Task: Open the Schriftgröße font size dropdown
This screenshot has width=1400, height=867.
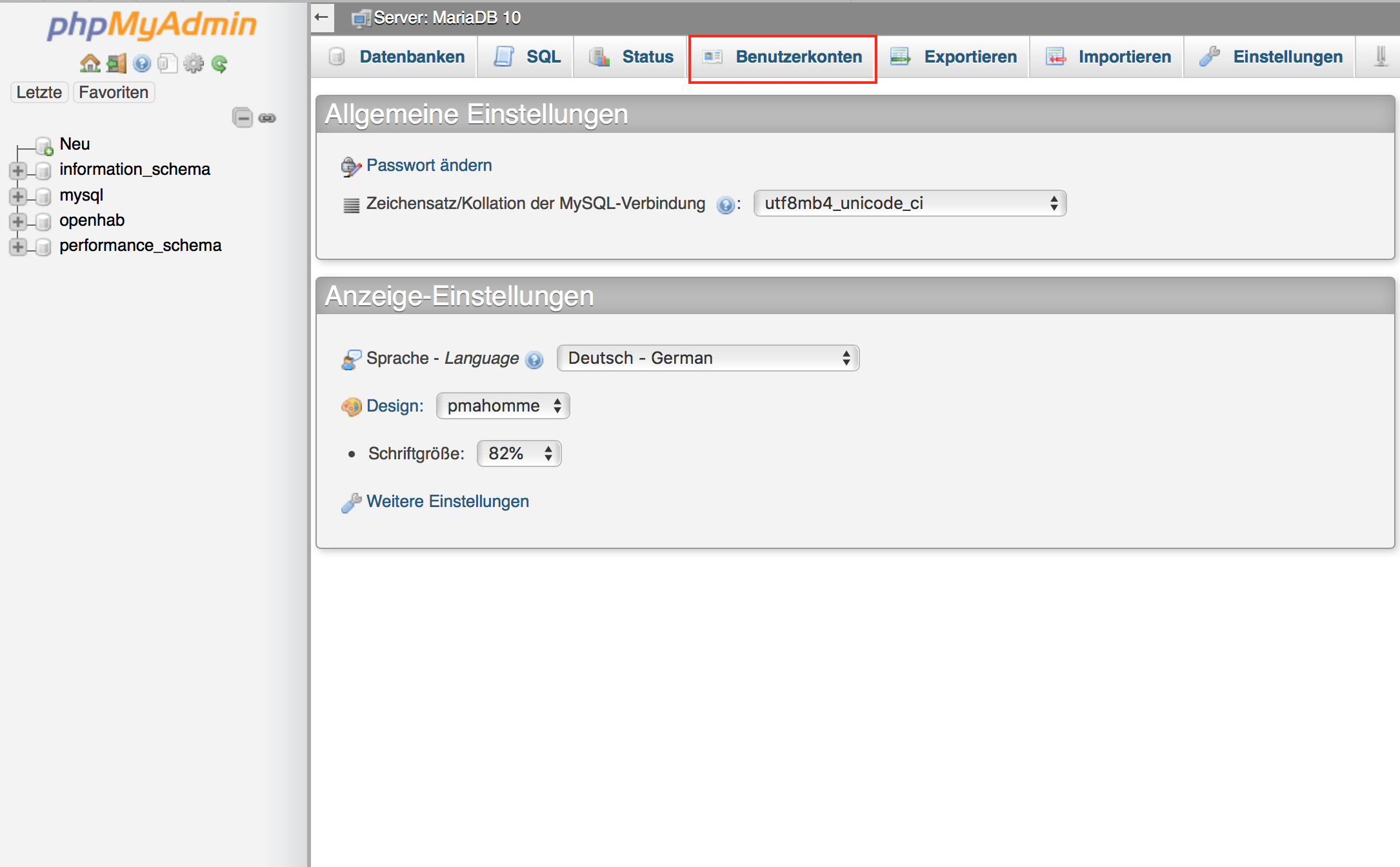Action: click(519, 453)
